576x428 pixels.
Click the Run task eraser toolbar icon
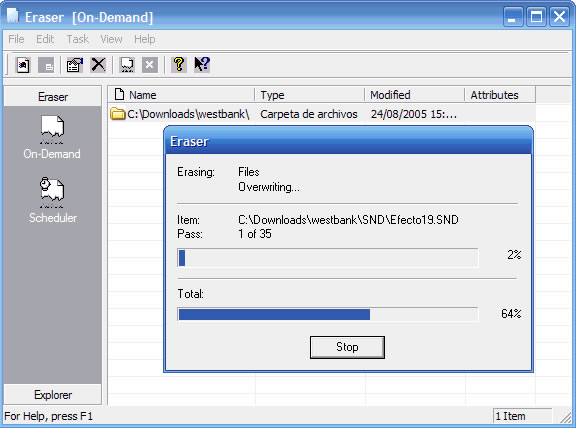[x=127, y=65]
